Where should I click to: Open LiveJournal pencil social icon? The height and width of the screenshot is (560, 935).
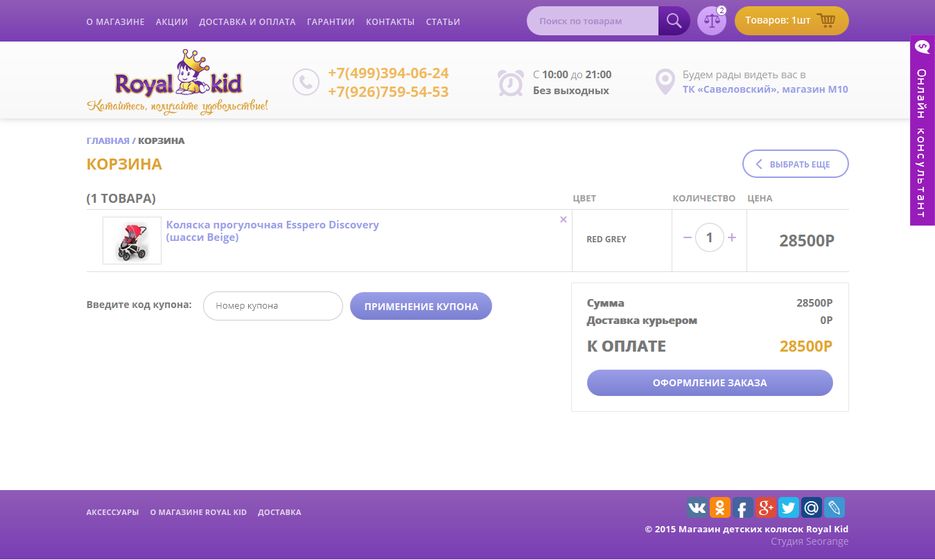click(834, 508)
